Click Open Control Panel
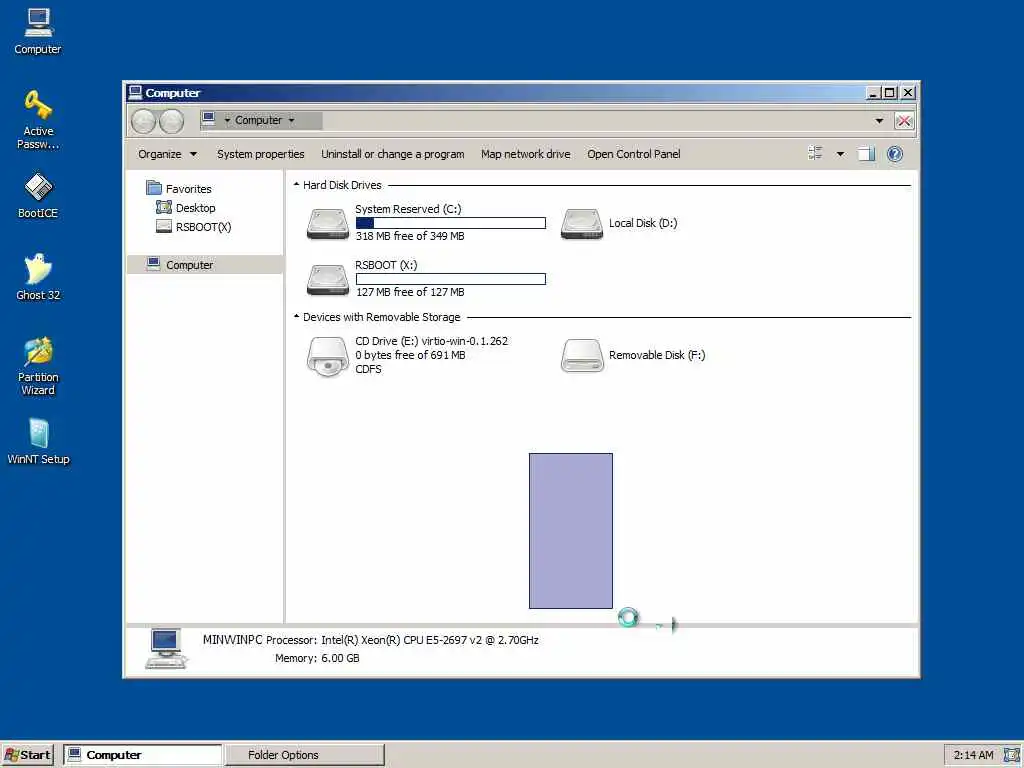The width and height of the screenshot is (1024, 768). [633, 154]
